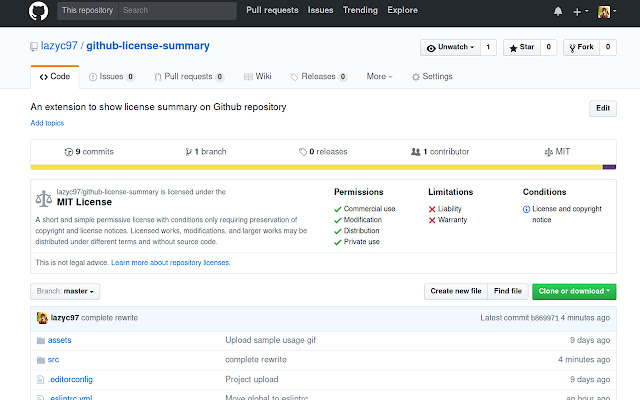Switch to the Pull requests tab
Image resolution: width=640 pixels, height=400 pixels.
click(x=187, y=76)
